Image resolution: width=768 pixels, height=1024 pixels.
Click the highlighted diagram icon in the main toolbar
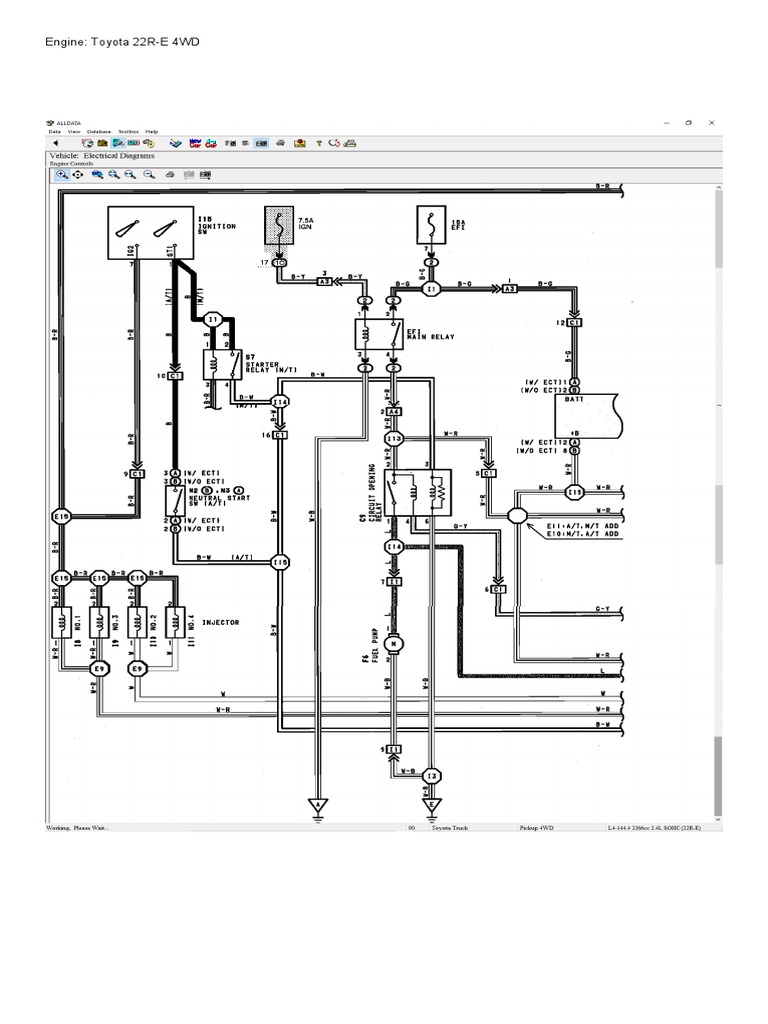[x=261, y=143]
